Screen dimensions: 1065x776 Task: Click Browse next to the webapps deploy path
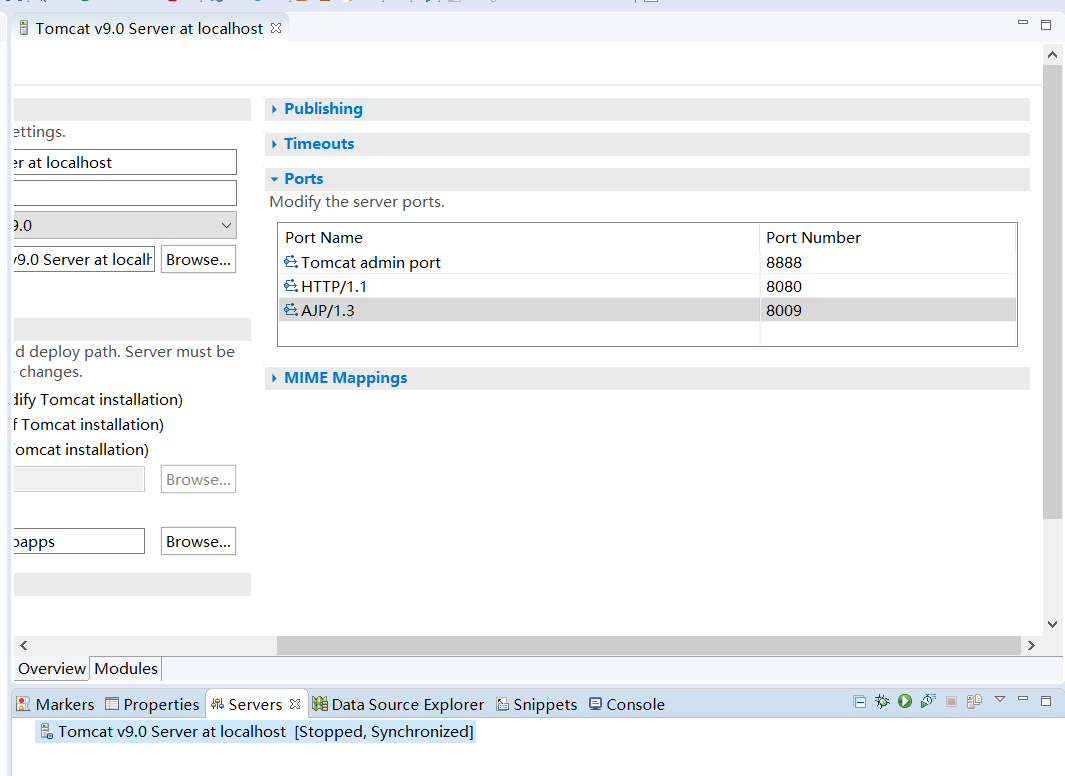[198, 541]
